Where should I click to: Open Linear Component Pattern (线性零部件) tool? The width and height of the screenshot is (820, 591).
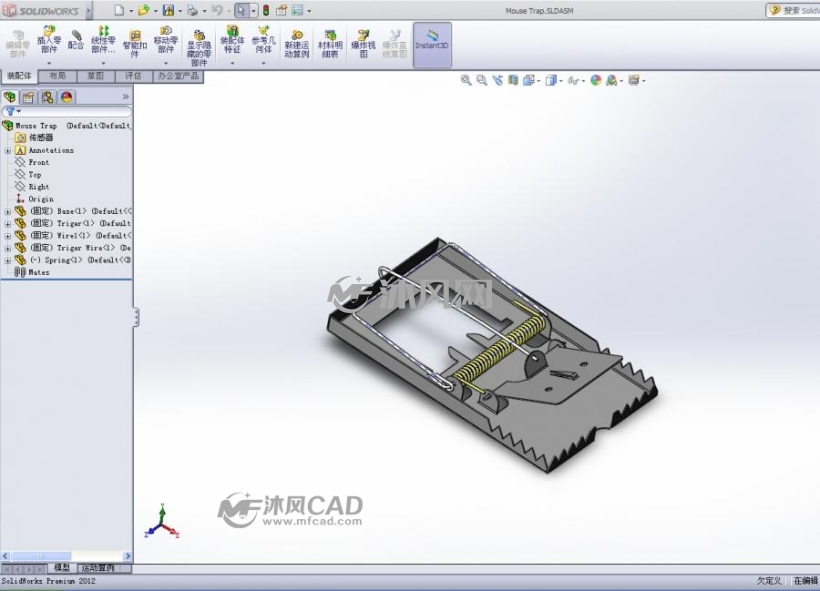click(103, 40)
